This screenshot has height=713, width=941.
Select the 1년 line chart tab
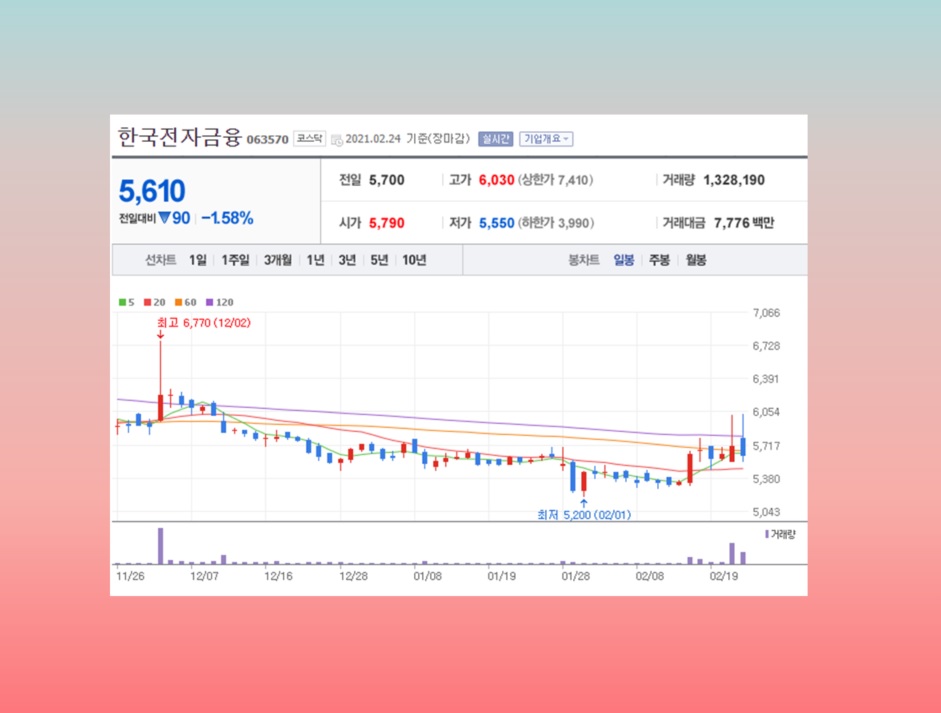(x=315, y=260)
